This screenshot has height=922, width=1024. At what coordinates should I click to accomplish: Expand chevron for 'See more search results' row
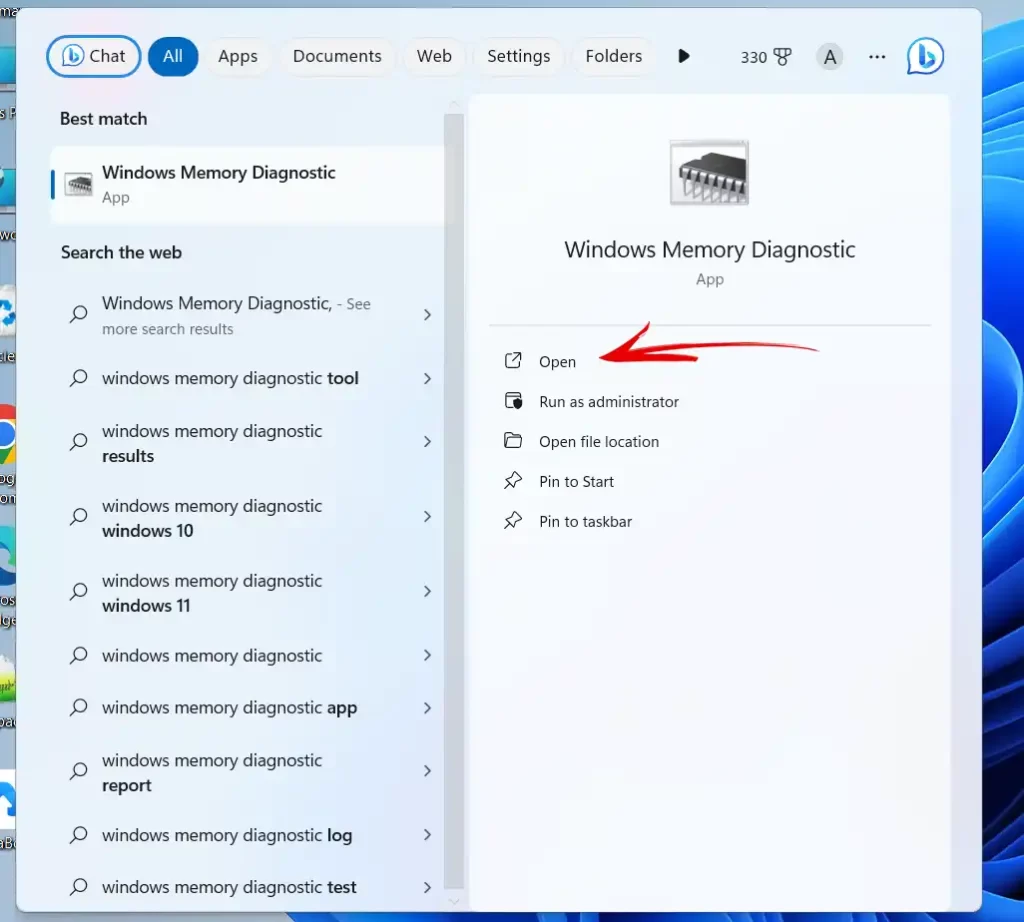[427, 315]
